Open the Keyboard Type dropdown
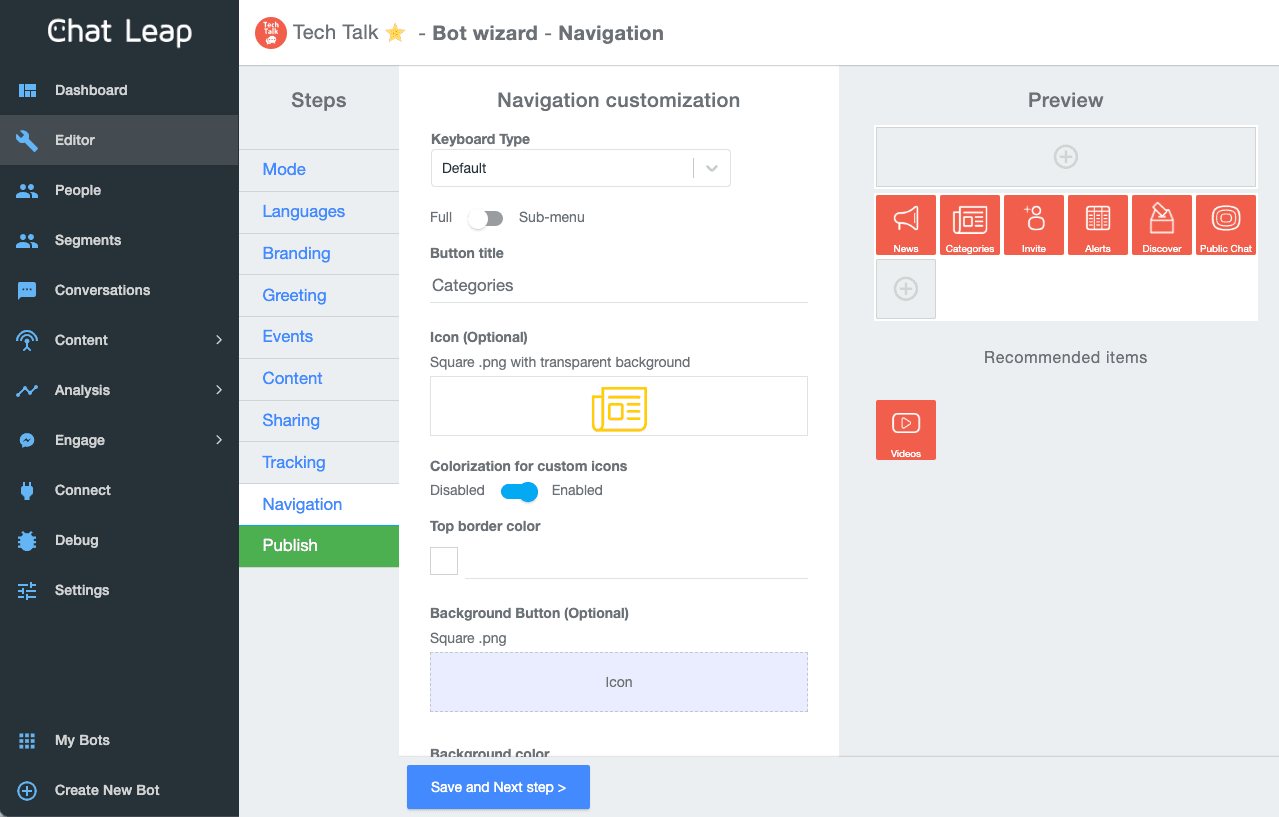Viewport: 1279px width, 817px height. pos(711,168)
